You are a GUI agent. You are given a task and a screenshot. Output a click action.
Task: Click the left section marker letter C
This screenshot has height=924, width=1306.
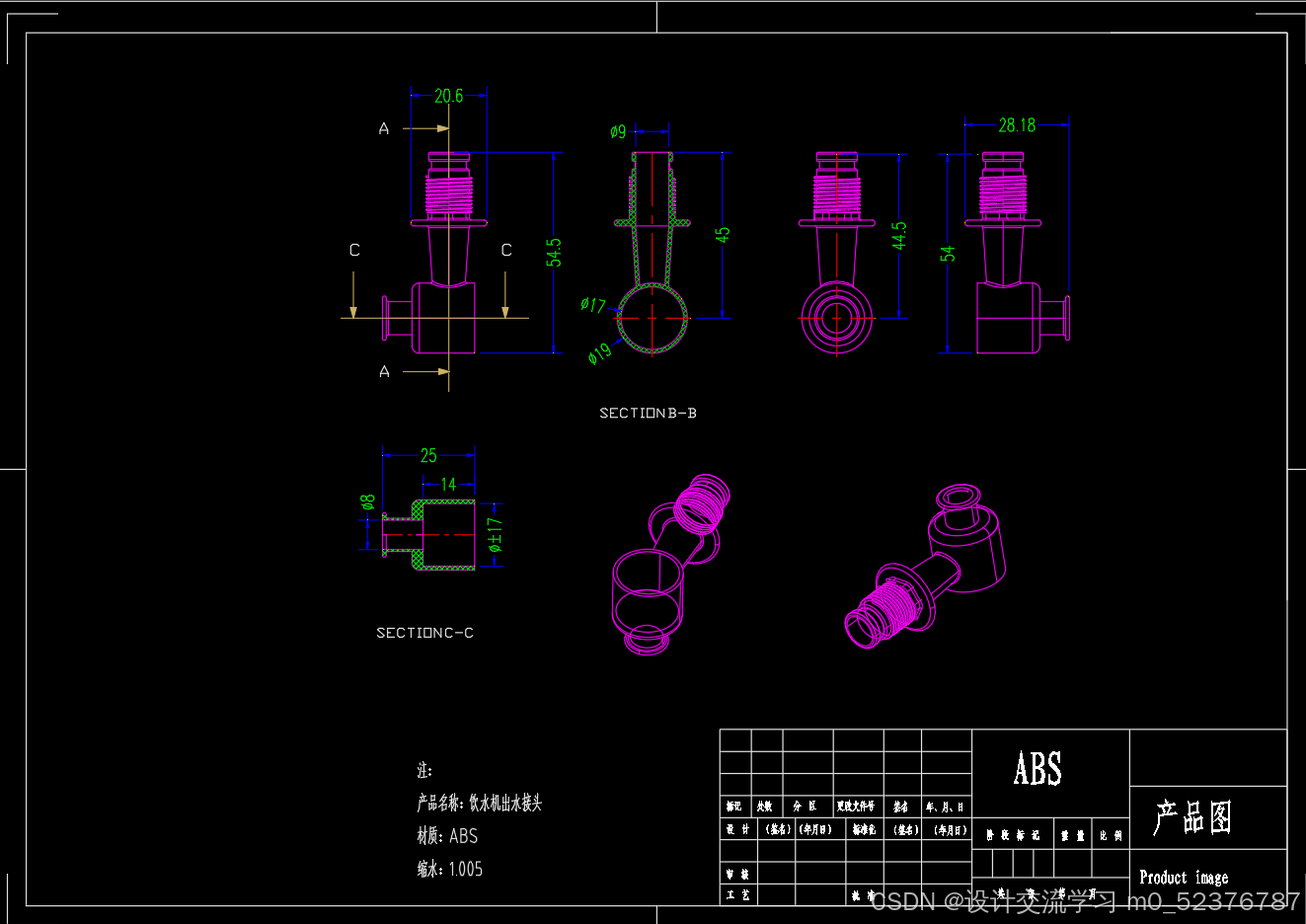354,250
